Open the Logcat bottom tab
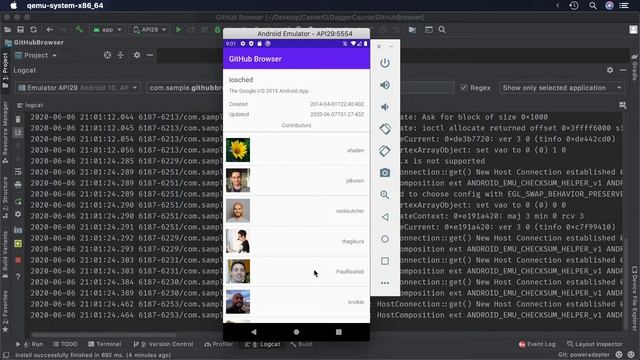Viewport: 640px width, 360px height. point(262,344)
